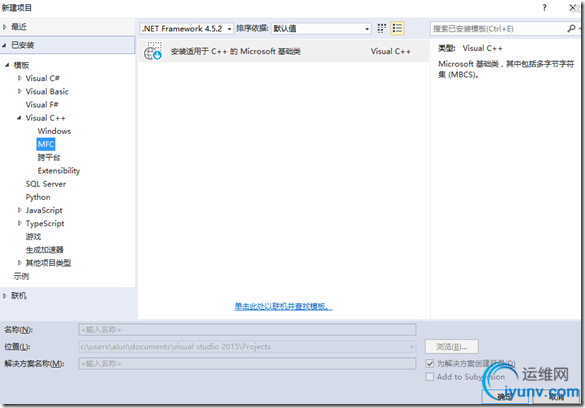
Task: Select 跨平台 under Visual C++
Action: (49, 157)
